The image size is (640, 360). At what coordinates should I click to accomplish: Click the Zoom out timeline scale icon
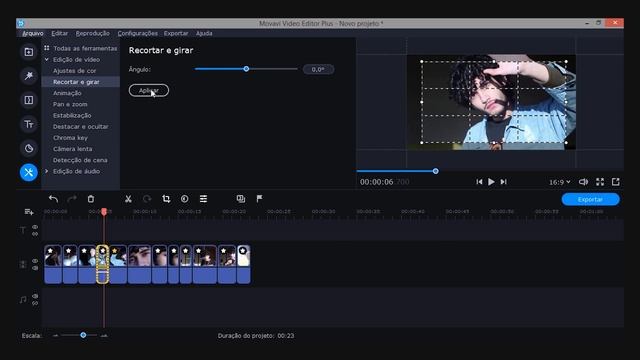56,336
